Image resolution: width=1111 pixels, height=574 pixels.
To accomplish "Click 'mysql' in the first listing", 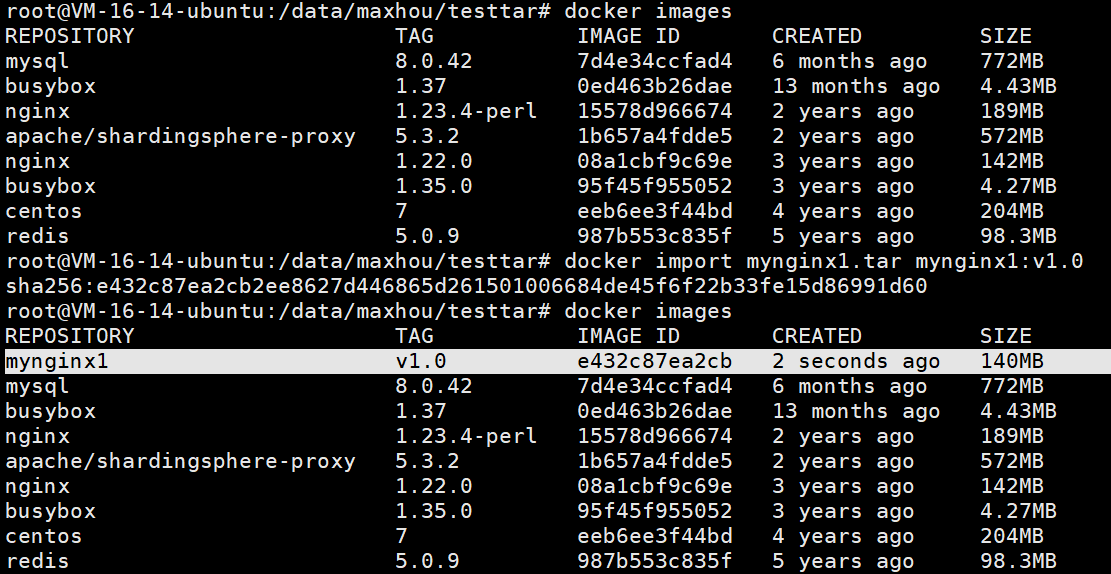I will [37, 62].
